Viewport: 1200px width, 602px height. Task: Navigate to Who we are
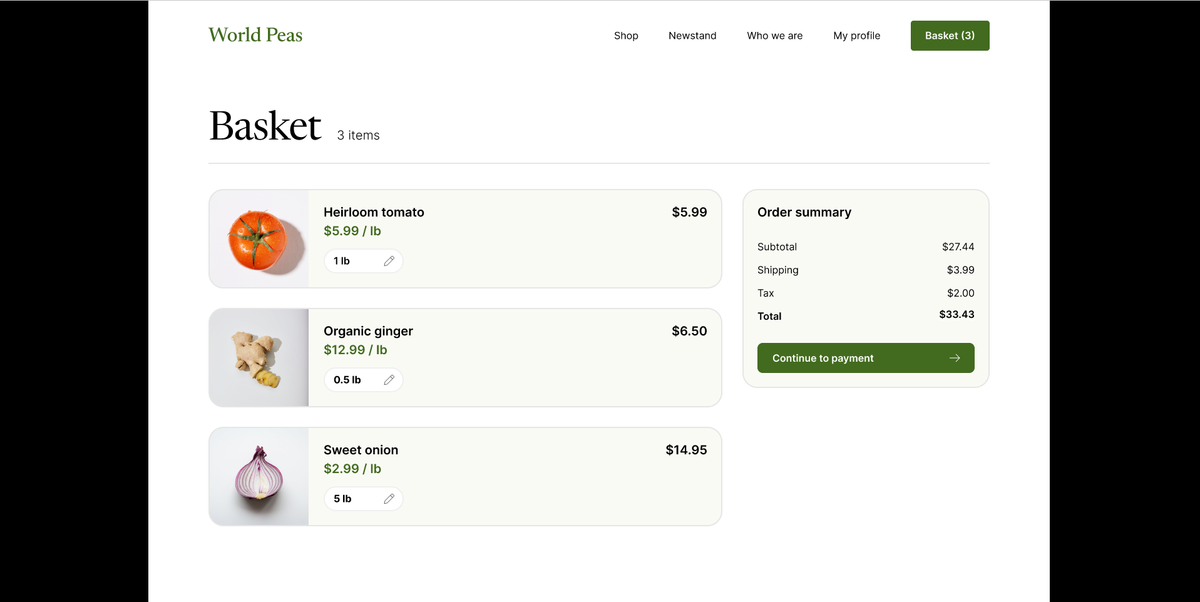(774, 36)
